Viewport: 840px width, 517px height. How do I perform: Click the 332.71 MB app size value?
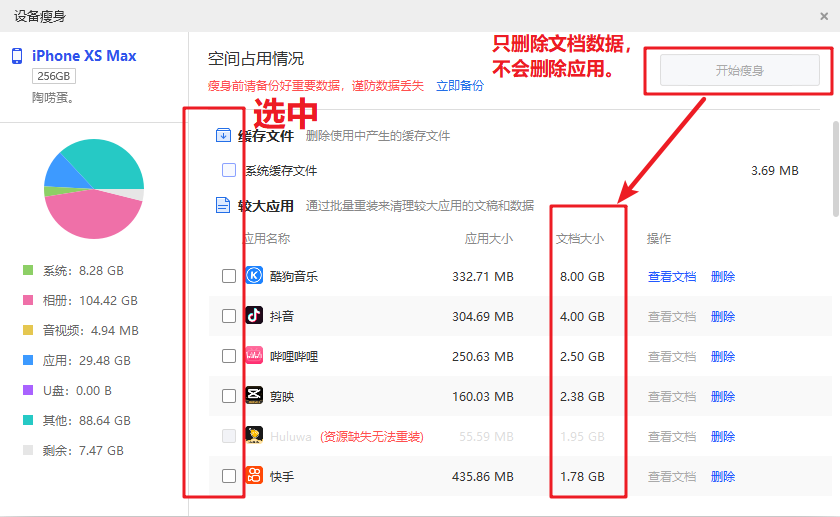click(483, 276)
